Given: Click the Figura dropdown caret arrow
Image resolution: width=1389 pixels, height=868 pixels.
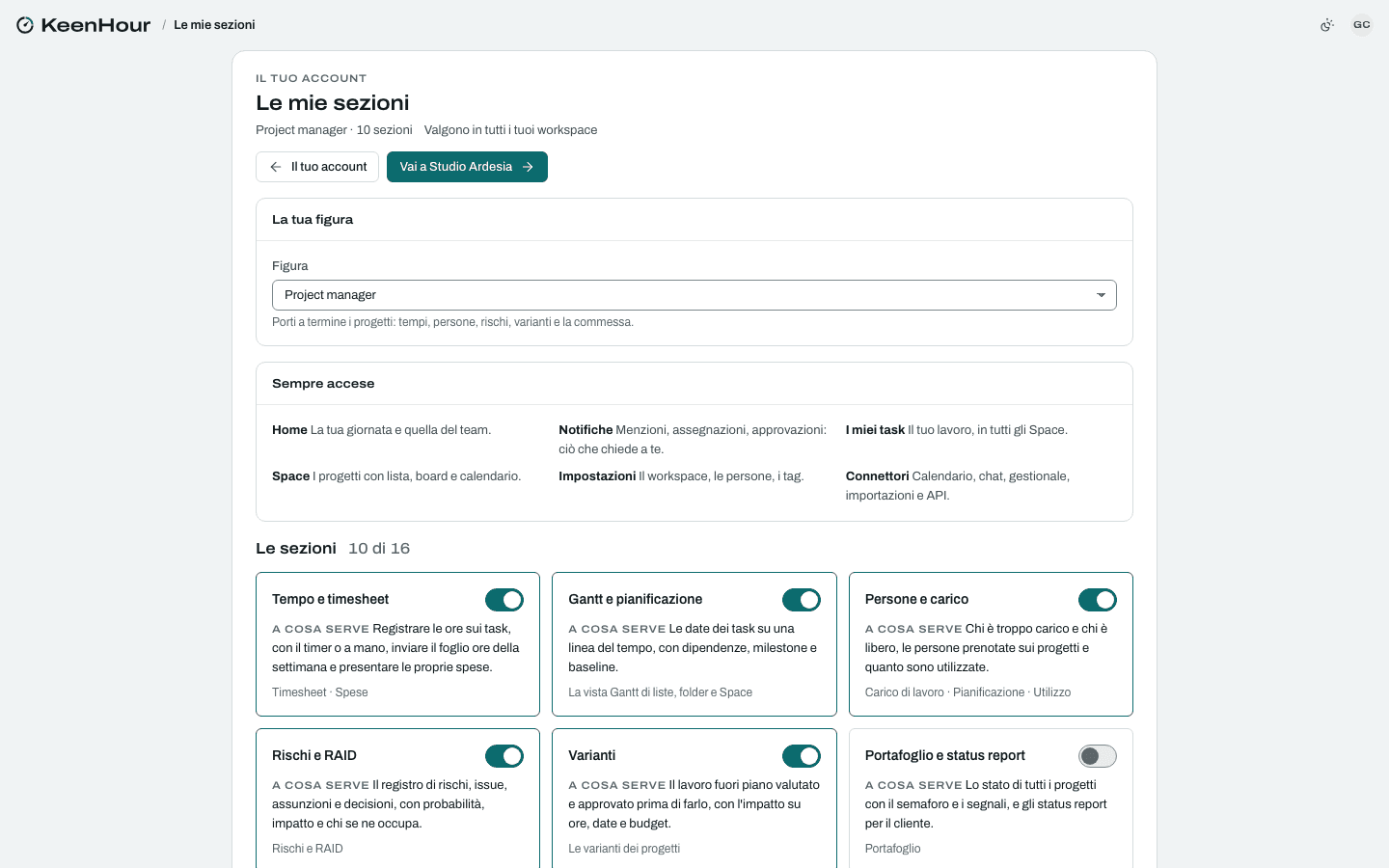Looking at the screenshot, I should pyautogui.click(x=1101, y=295).
